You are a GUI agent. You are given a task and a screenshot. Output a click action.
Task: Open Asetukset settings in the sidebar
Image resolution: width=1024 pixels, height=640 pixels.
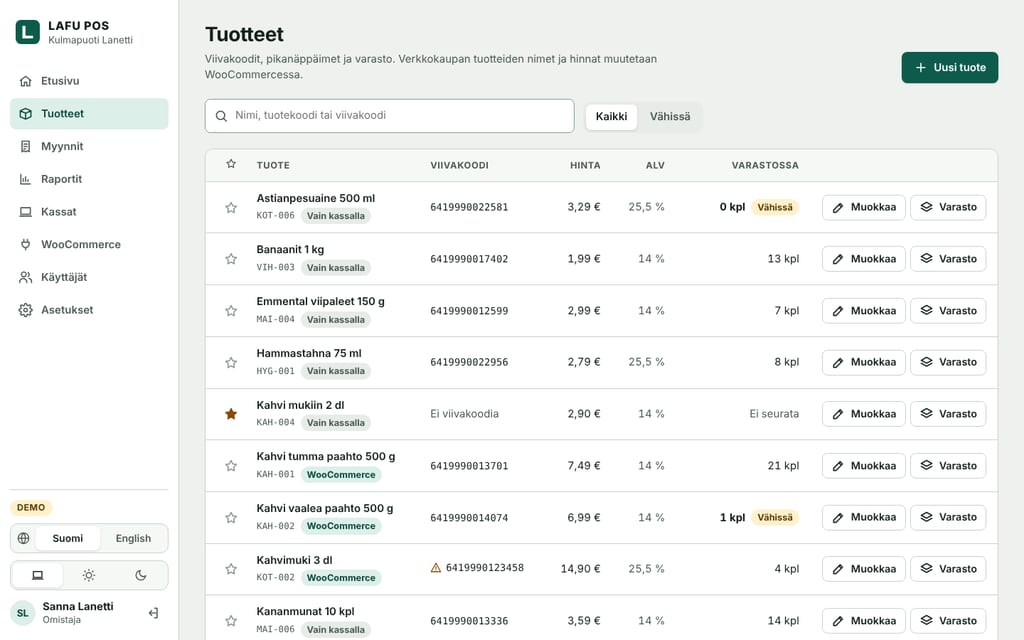[x=89, y=310]
